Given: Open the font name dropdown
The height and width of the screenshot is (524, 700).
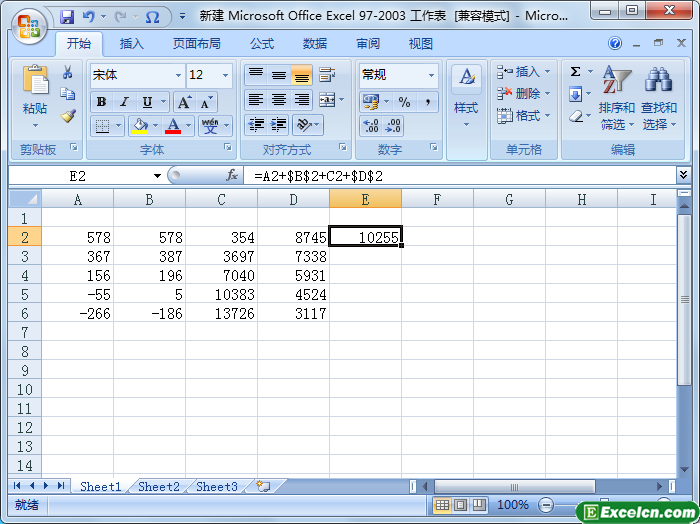Looking at the screenshot, I should (x=178, y=76).
